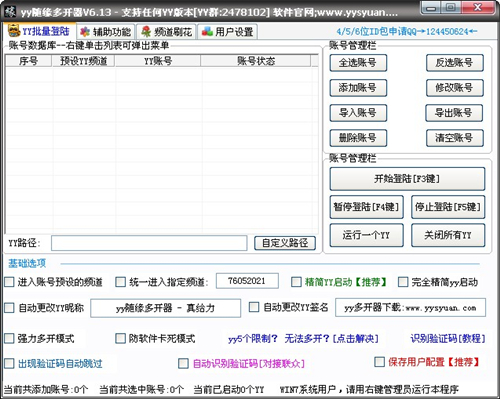The image size is (500, 399).
Task: Open the yy5个限制？无法多开？[点击解决] link
Action: 303,339
